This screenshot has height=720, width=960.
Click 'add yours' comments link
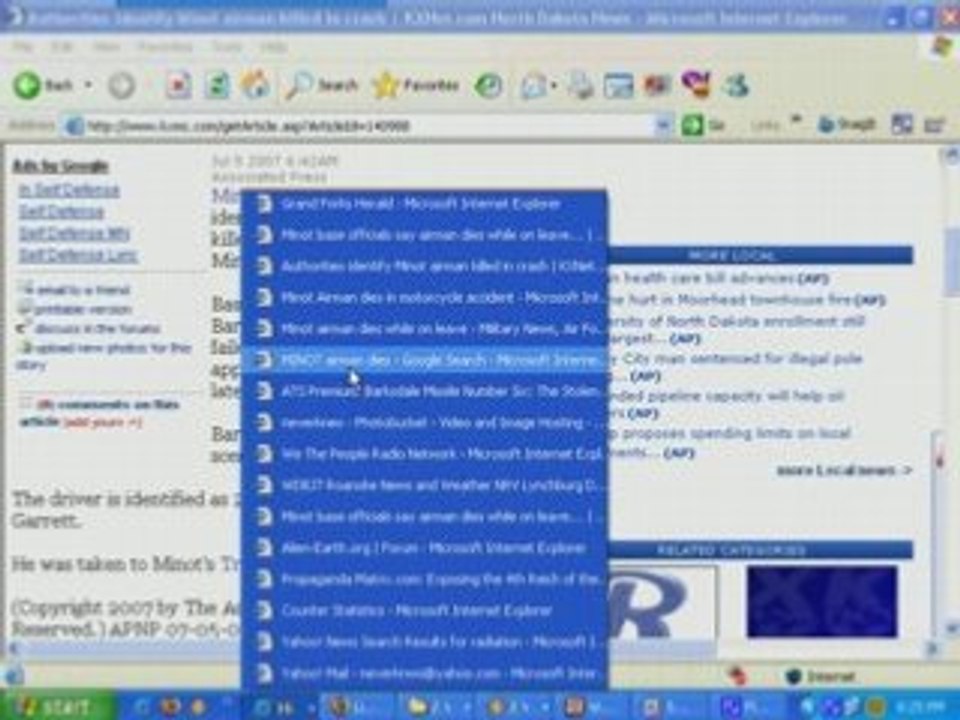pos(102,422)
